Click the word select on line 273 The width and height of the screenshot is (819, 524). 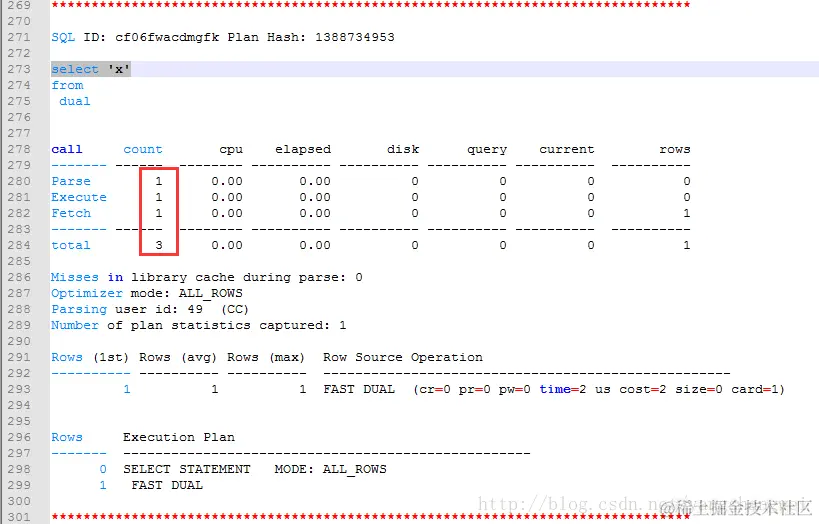75,69
